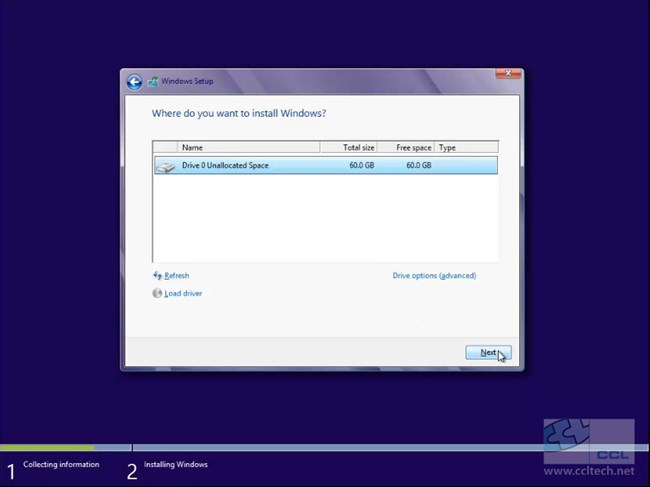The height and width of the screenshot is (487, 650).
Task: Click the Load driver disc icon
Action: (x=157, y=293)
